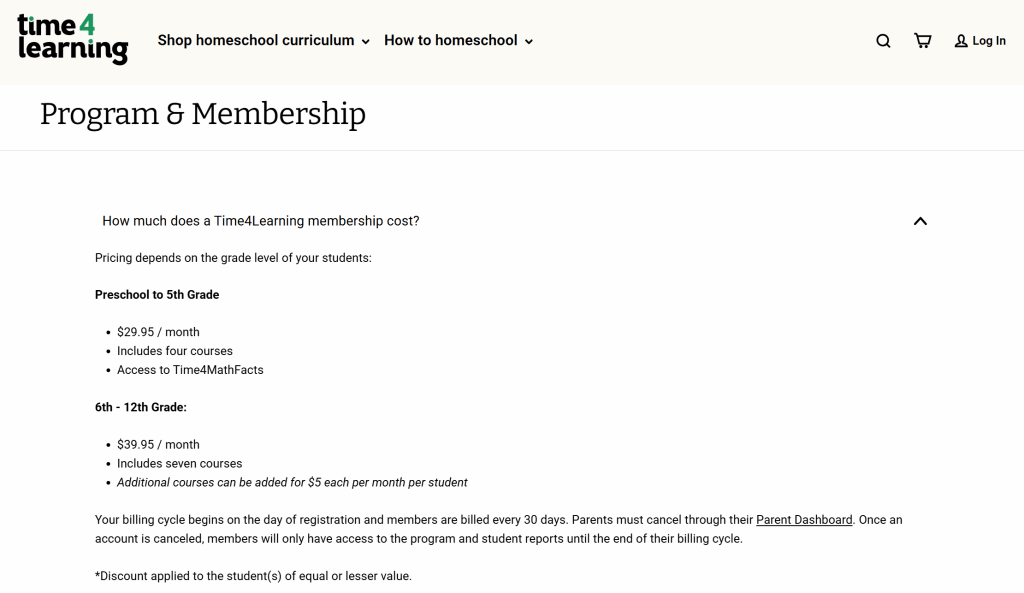Click the Discount applied footnote text
Viewport: 1024px width, 593px height.
(253, 576)
